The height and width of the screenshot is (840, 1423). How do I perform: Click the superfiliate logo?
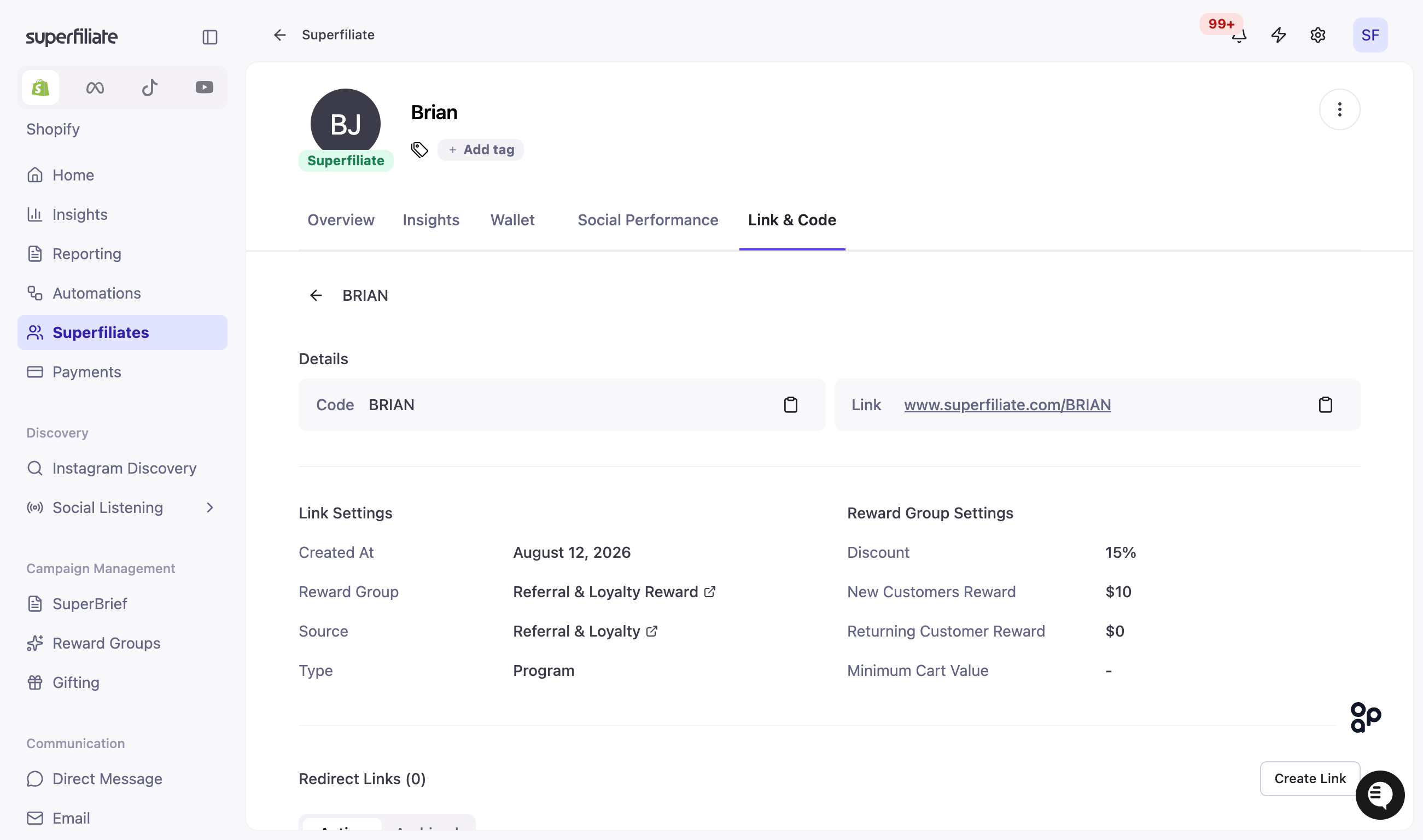coord(72,37)
